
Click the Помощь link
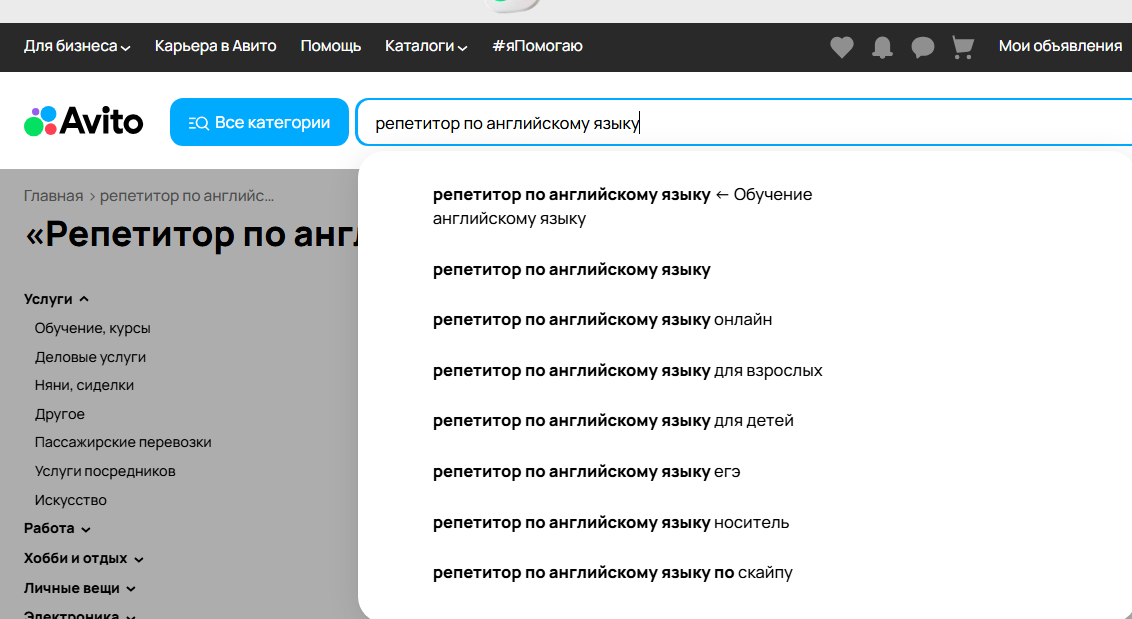pos(330,47)
